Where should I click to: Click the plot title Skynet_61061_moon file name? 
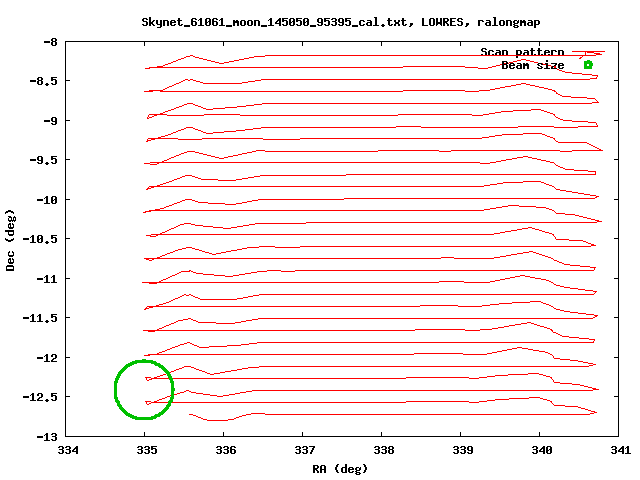(274, 22)
